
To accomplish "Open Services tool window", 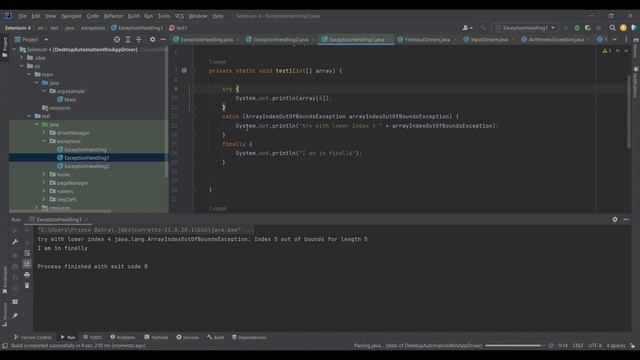I will (188, 337).
